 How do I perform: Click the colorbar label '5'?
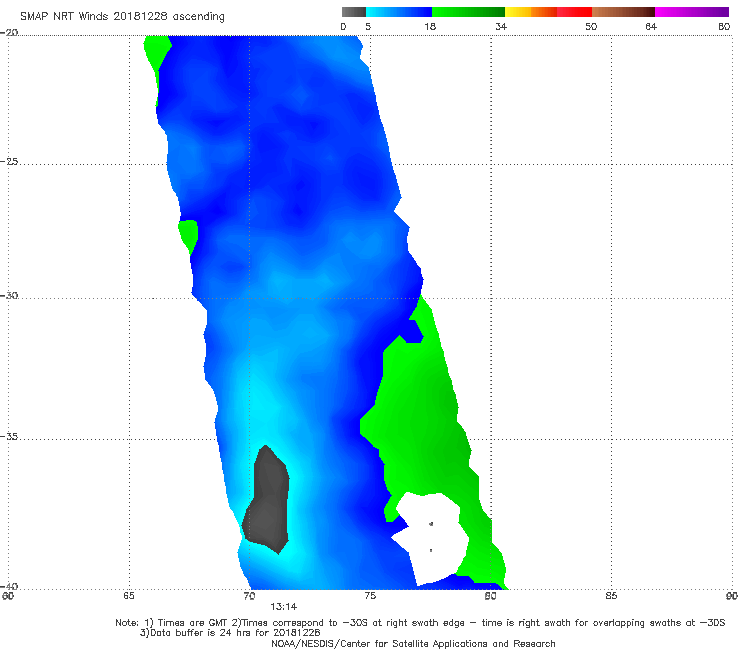click(368, 26)
